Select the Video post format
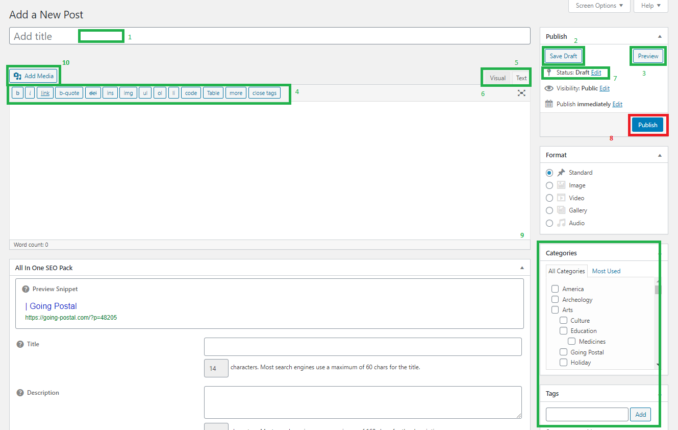Viewport: 678px width, 430px height. 549,198
